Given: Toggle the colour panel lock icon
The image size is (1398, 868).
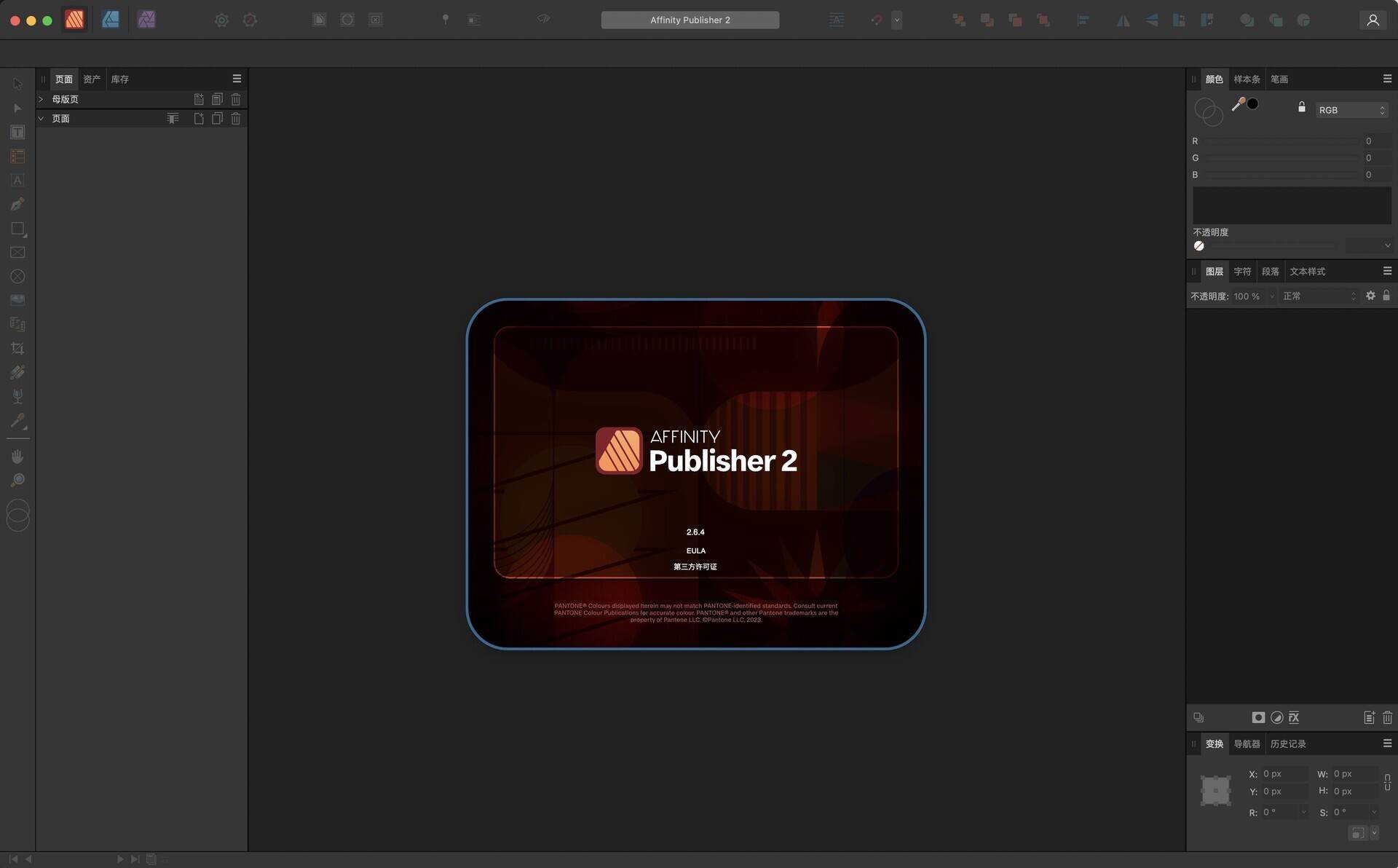Looking at the screenshot, I should (1302, 107).
